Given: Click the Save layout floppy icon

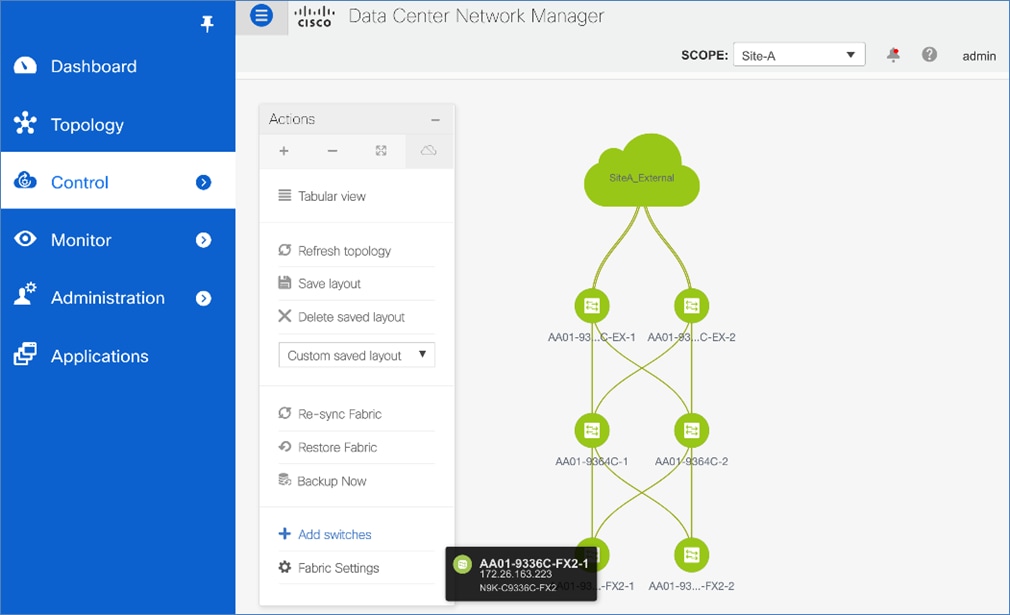Looking at the screenshot, I should pos(284,282).
